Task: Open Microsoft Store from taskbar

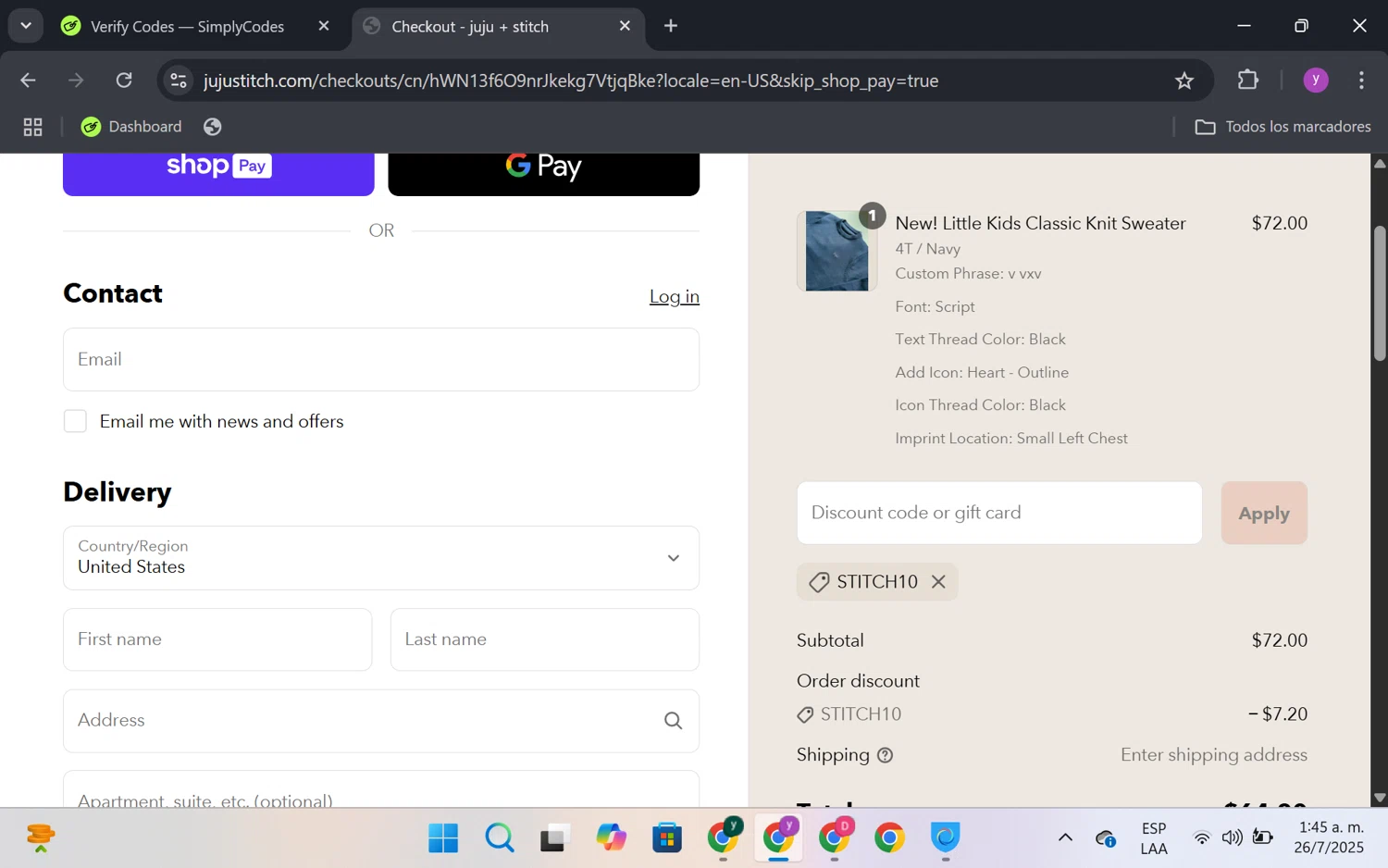Action: 666,838
